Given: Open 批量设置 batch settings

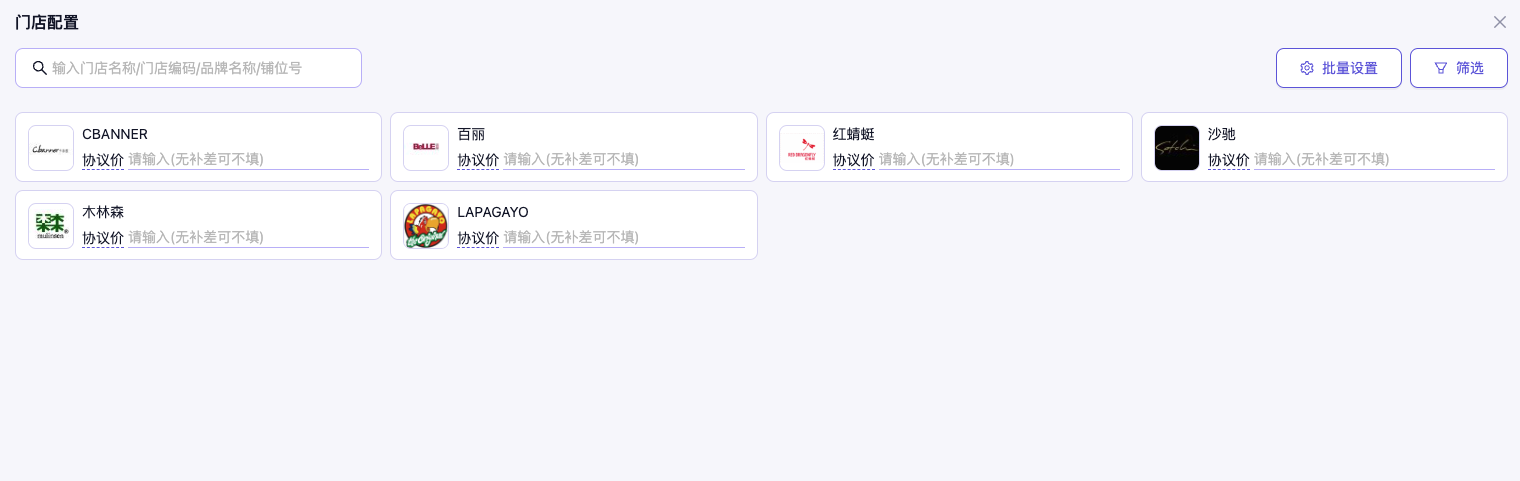Looking at the screenshot, I should point(1338,68).
